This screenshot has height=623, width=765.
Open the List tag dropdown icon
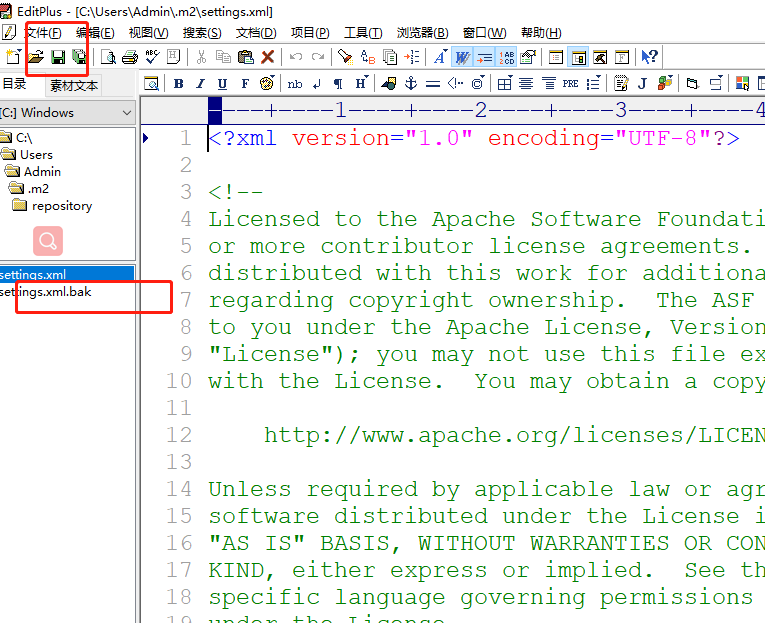click(x=594, y=83)
